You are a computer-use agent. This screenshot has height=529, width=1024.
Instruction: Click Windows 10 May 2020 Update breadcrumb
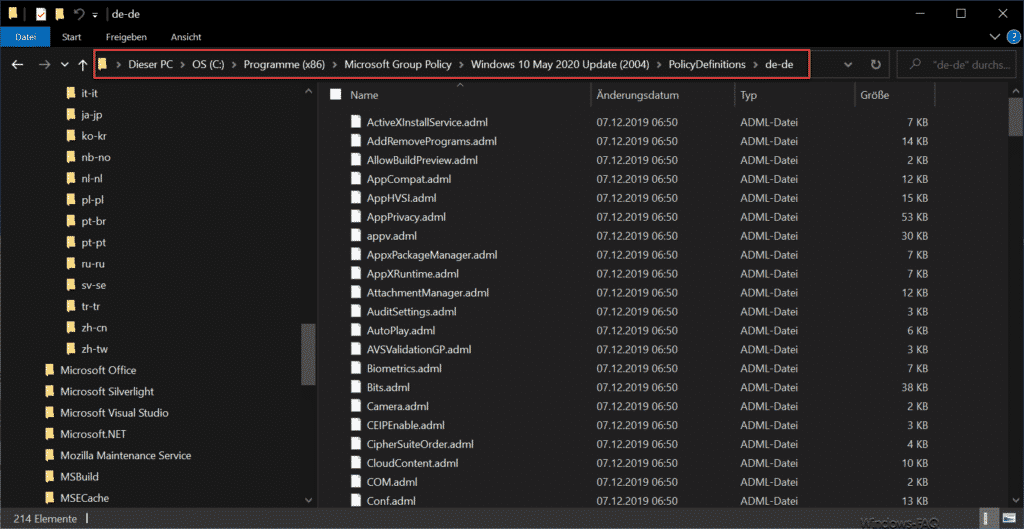point(560,65)
